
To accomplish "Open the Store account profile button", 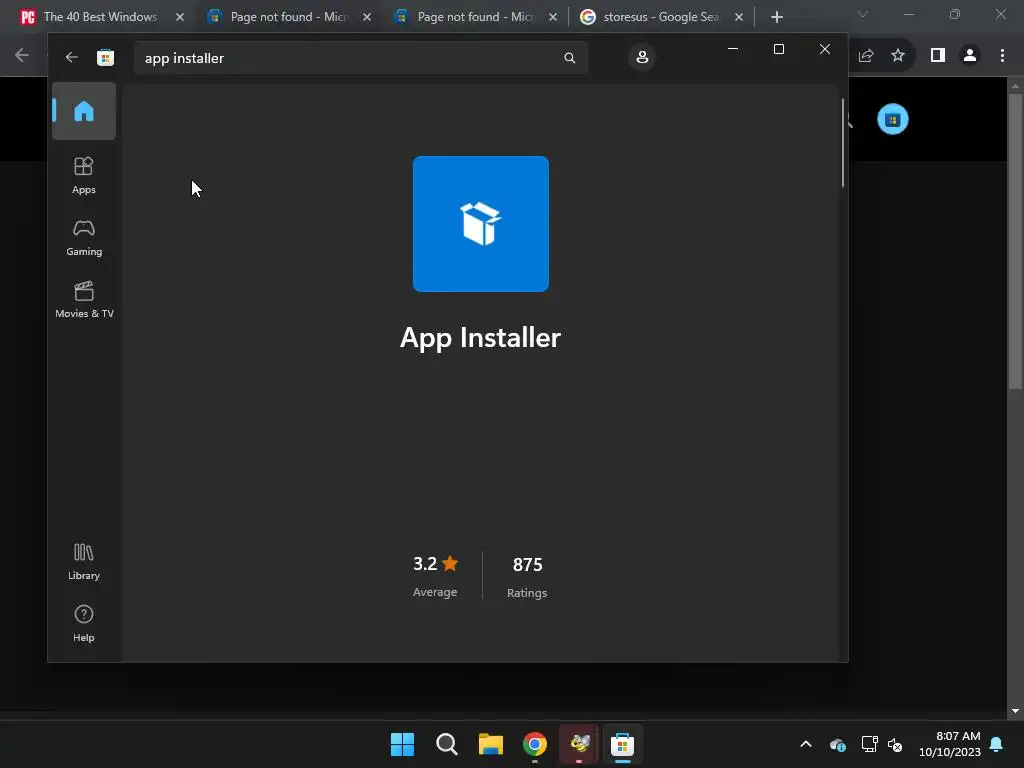I will coord(642,57).
